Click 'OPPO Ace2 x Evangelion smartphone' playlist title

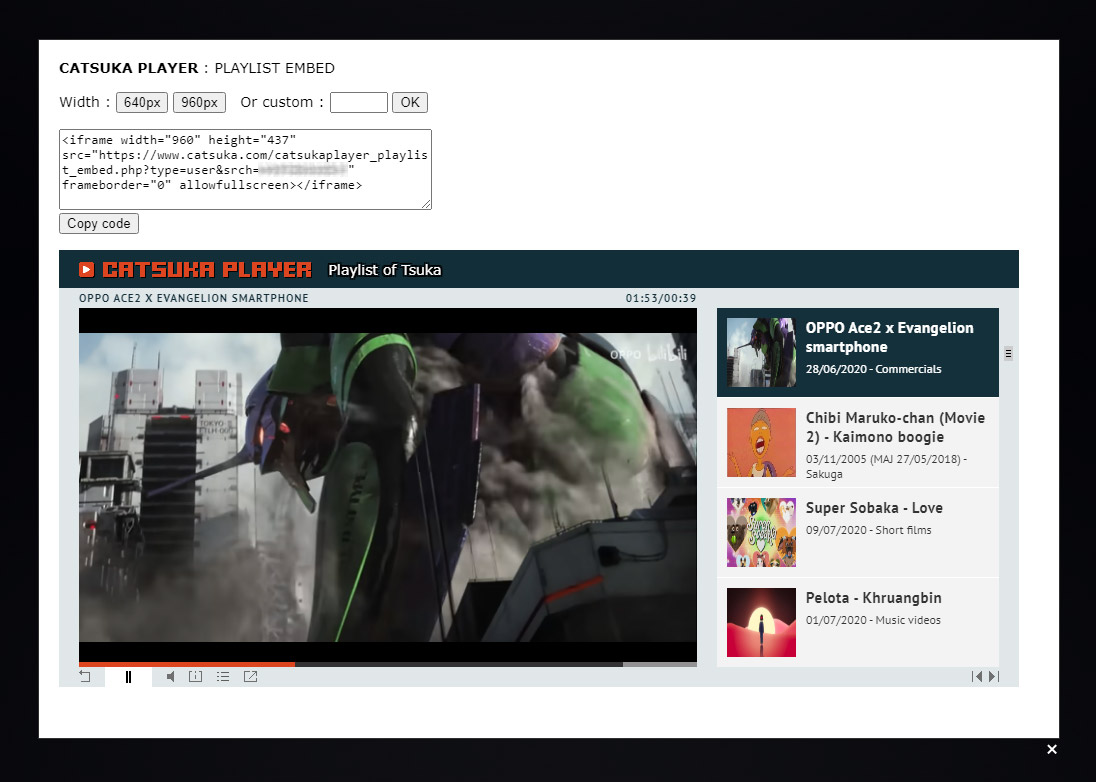coord(889,337)
